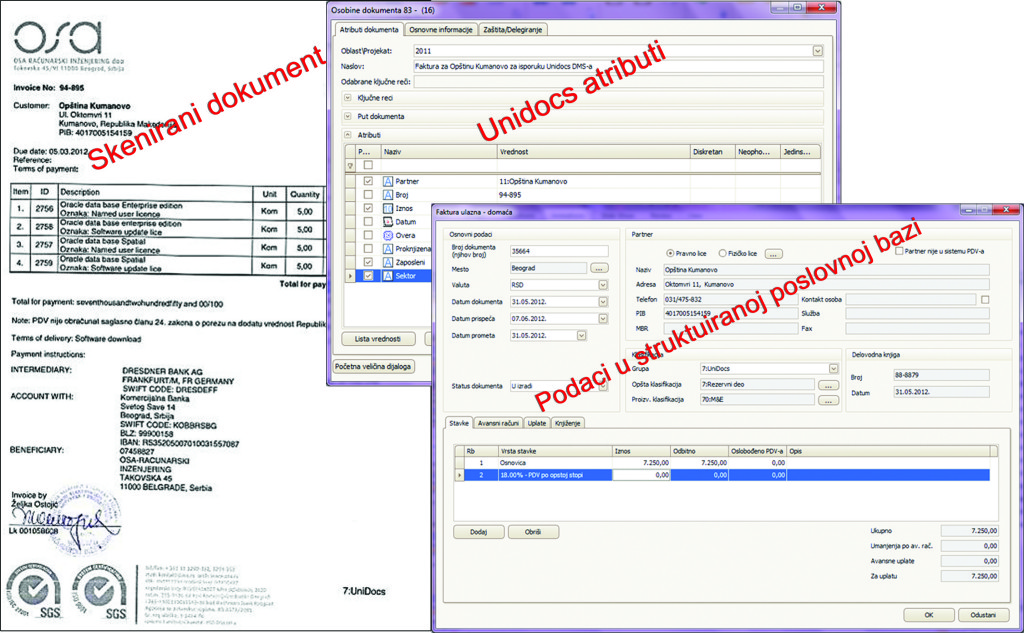The width and height of the screenshot is (1024, 633).
Task: Open the Grupa dropdown
Action: coord(833,368)
